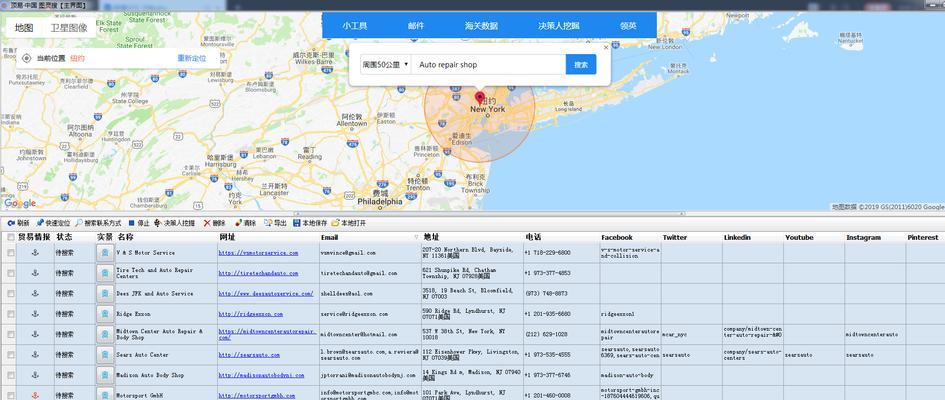Open the Email column filter arrow
This screenshot has width=945, height=400.
[x=416, y=237]
